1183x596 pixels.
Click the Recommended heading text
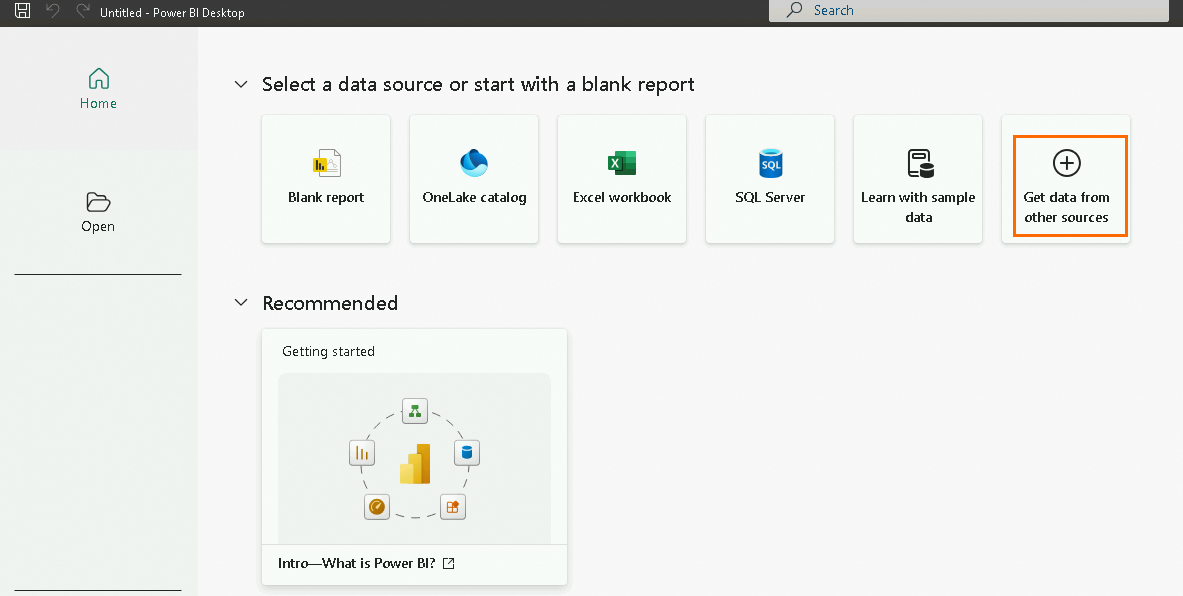(x=330, y=303)
